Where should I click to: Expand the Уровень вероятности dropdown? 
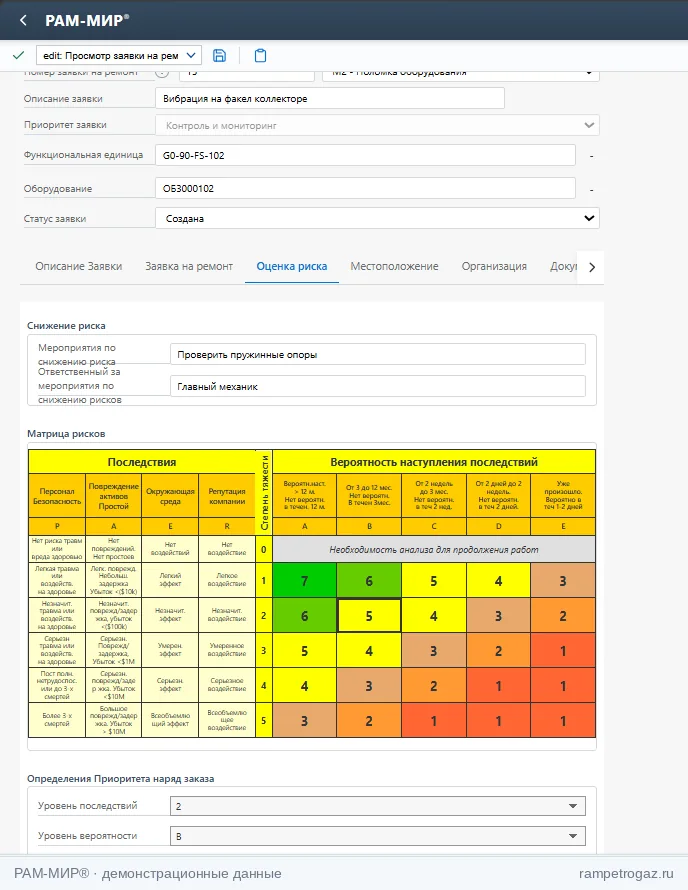(377, 836)
